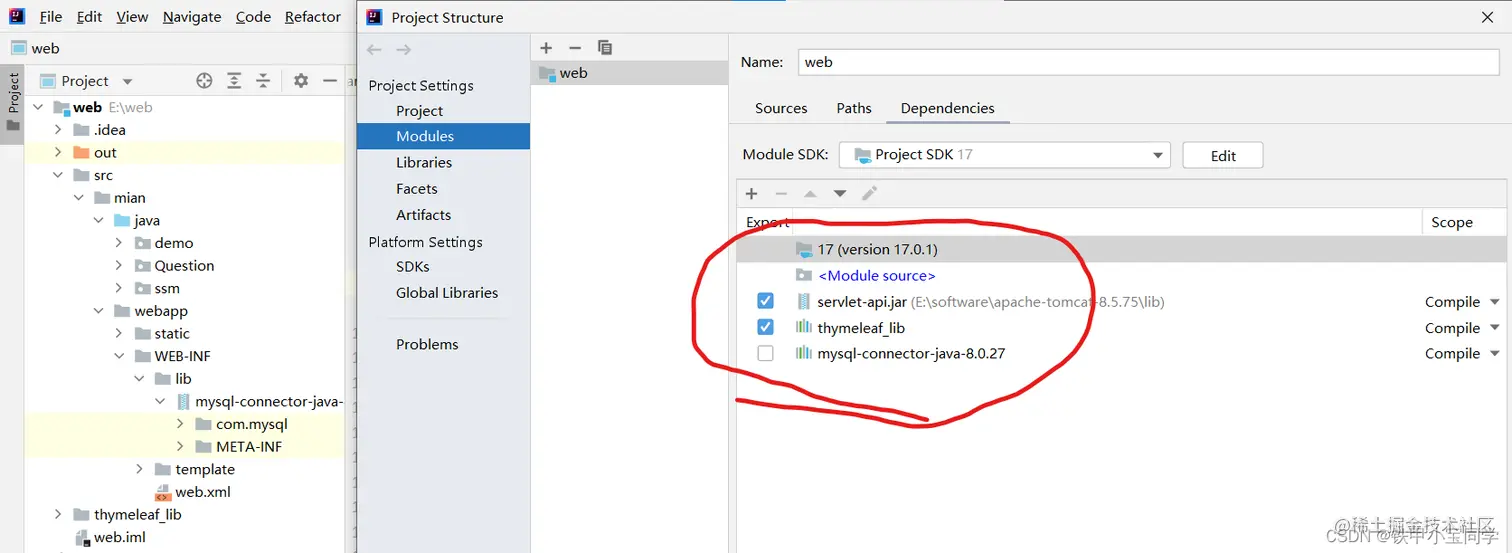Click the Collapse All icon in Project panel
This screenshot has height=553, width=1512.
click(263, 81)
